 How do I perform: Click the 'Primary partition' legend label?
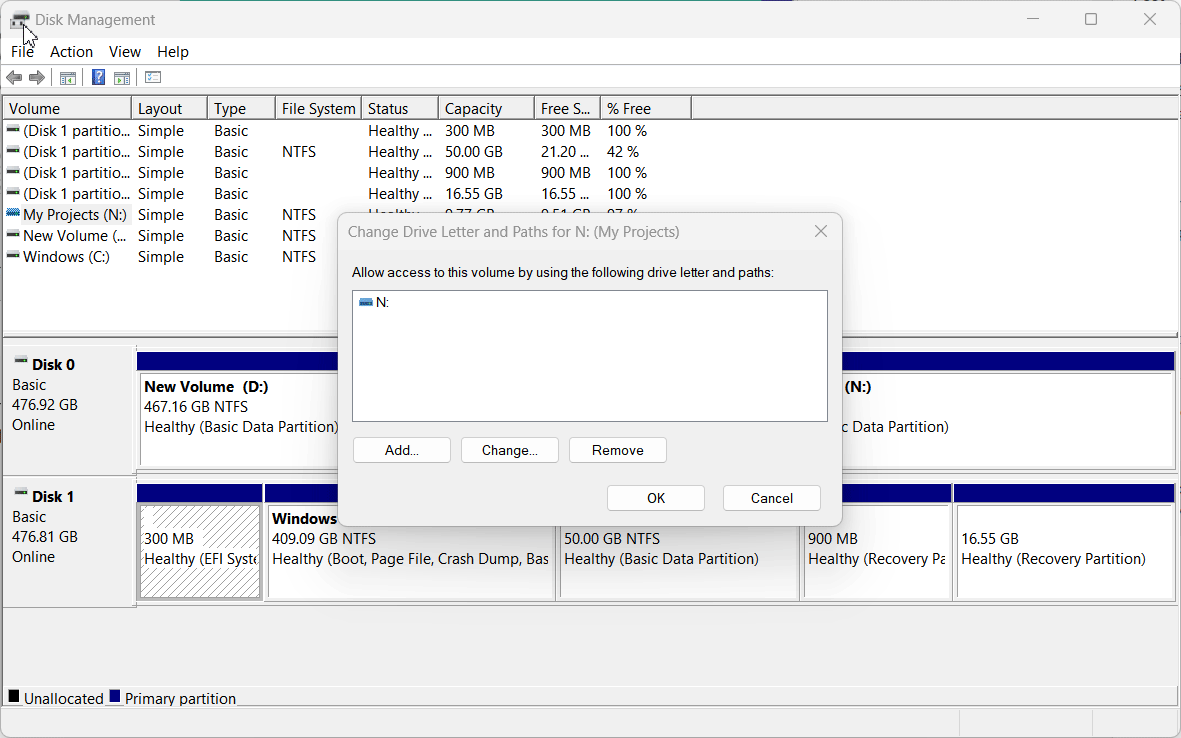coord(181,698)
